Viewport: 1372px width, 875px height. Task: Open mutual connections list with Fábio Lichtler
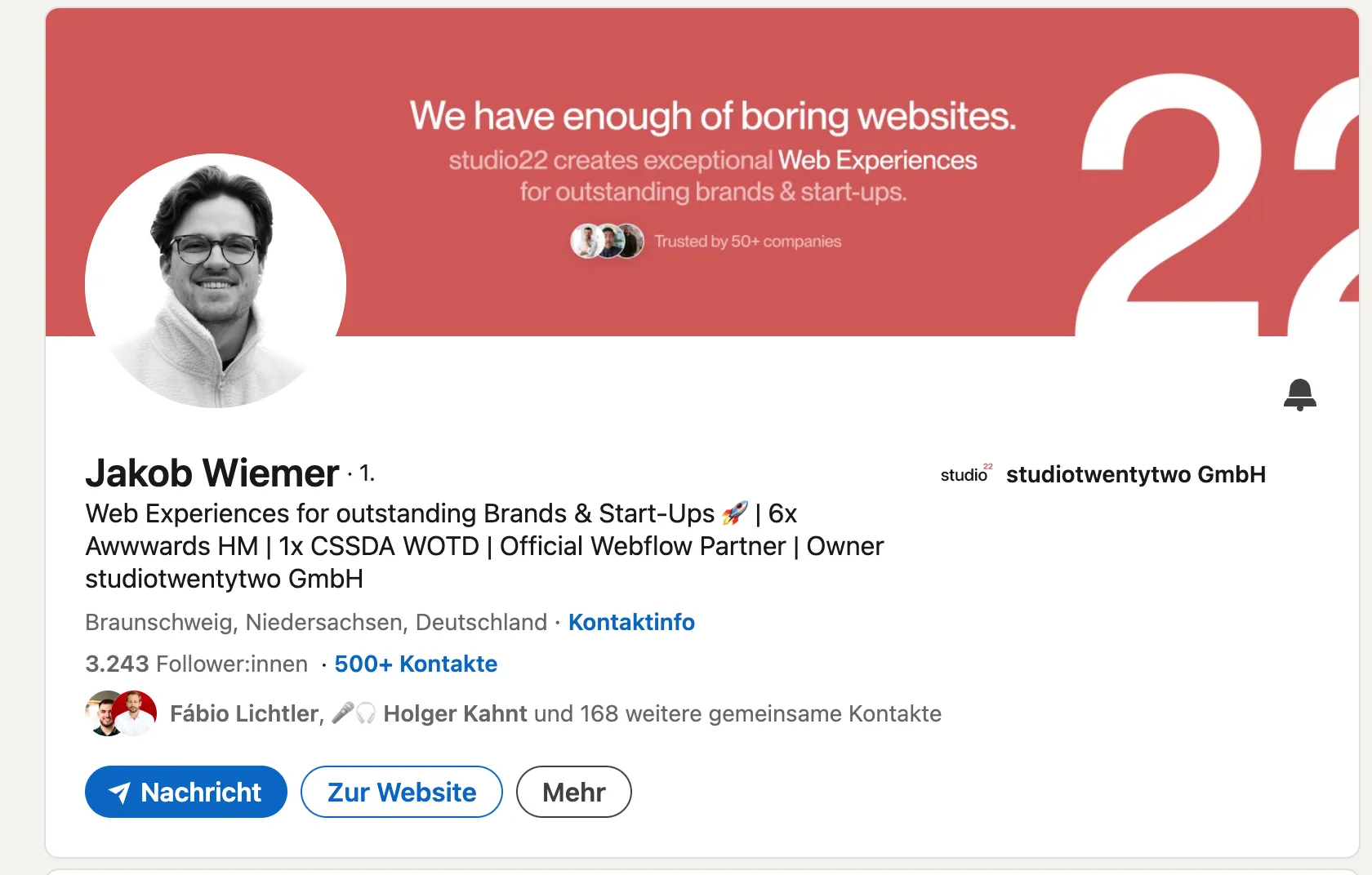point(555,713)
